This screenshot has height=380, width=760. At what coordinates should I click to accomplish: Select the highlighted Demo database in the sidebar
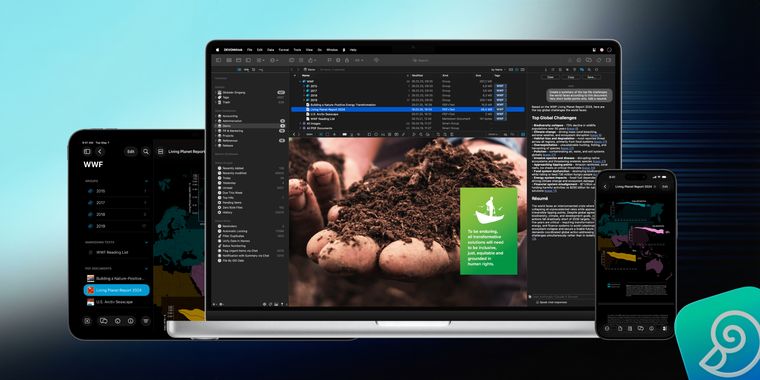(250, 126)
